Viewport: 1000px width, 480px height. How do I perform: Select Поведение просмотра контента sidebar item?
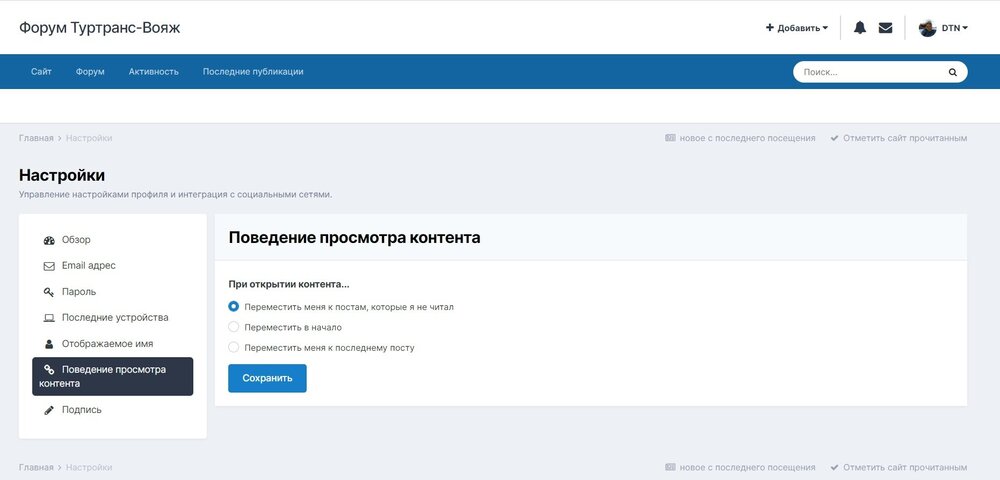coord(113,377)
